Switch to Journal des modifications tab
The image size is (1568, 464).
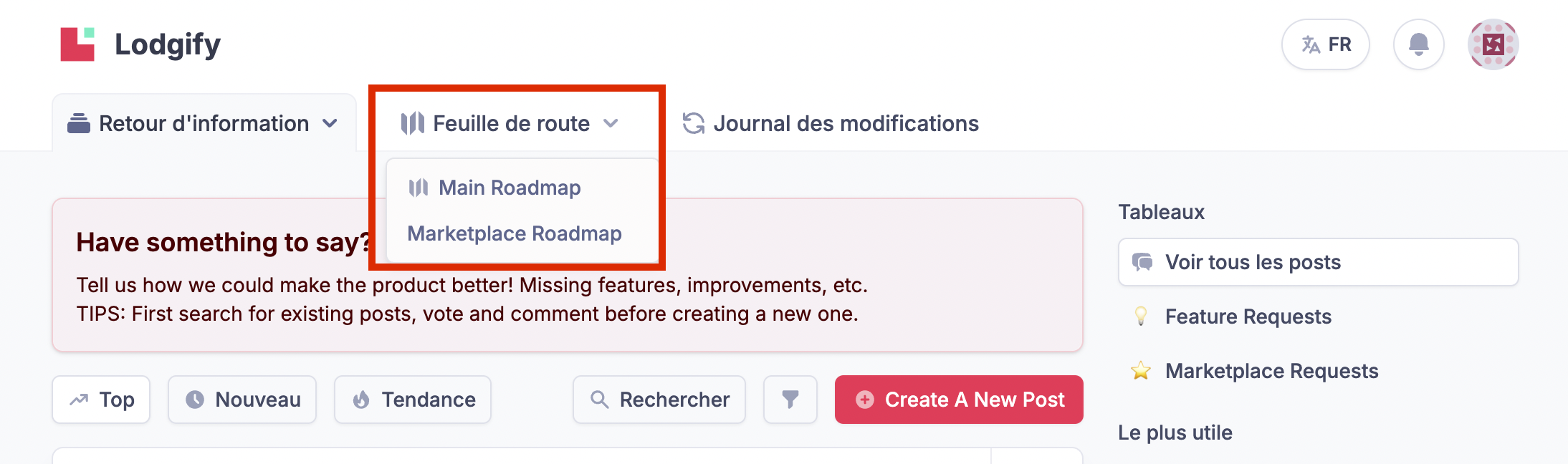846,123
